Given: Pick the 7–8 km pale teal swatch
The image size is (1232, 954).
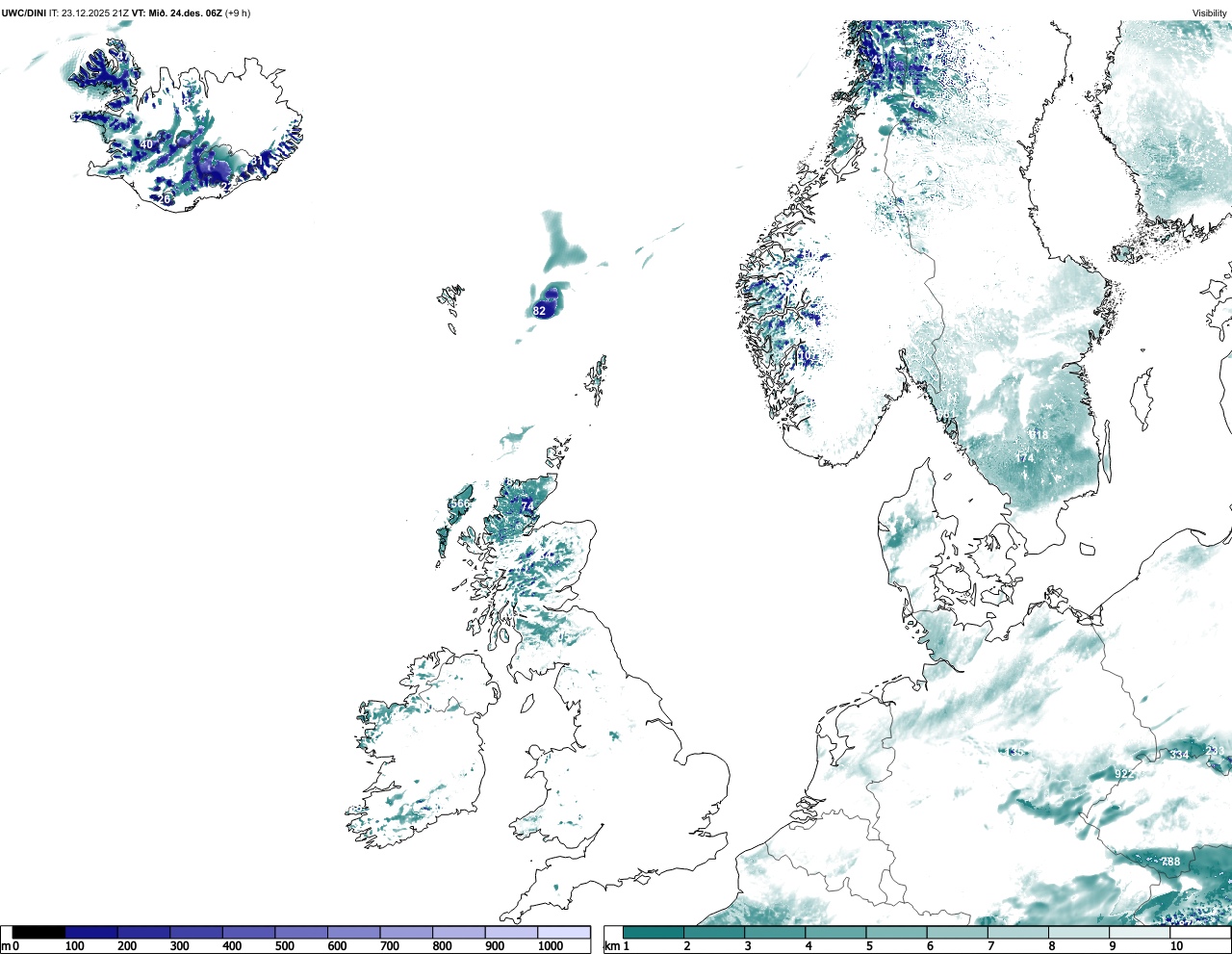Looking at the screenshot, I should tap(1017, 932).
